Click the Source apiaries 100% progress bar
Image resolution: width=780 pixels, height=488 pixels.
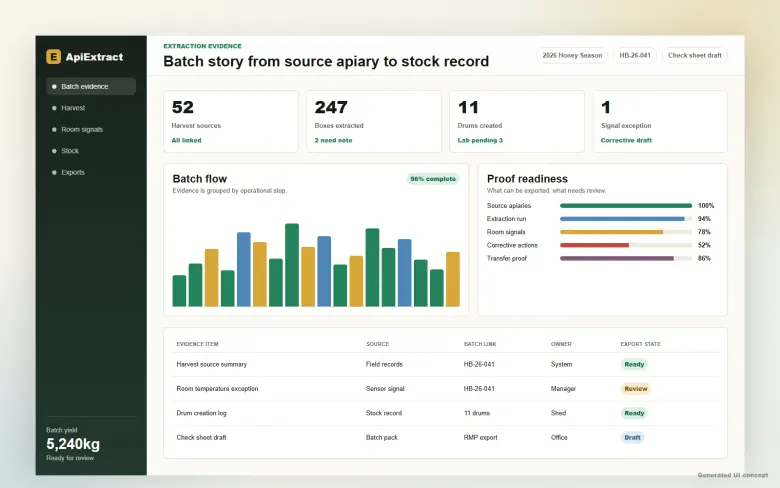[626, 205]
